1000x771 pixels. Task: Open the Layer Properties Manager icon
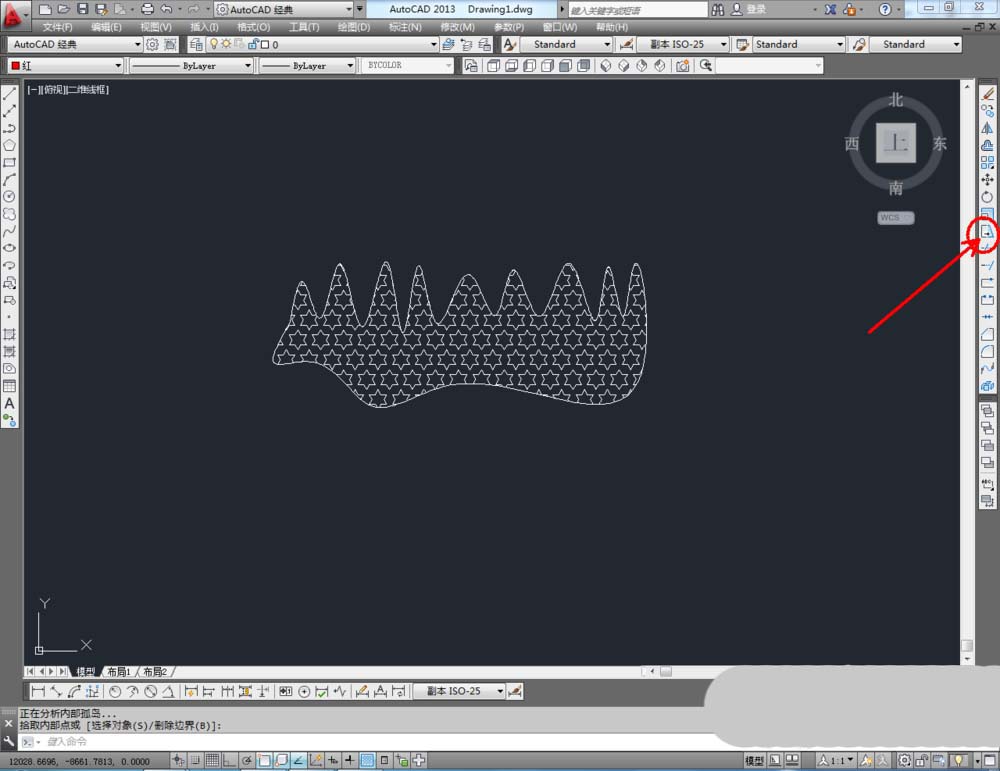click(x=196, y=44)
